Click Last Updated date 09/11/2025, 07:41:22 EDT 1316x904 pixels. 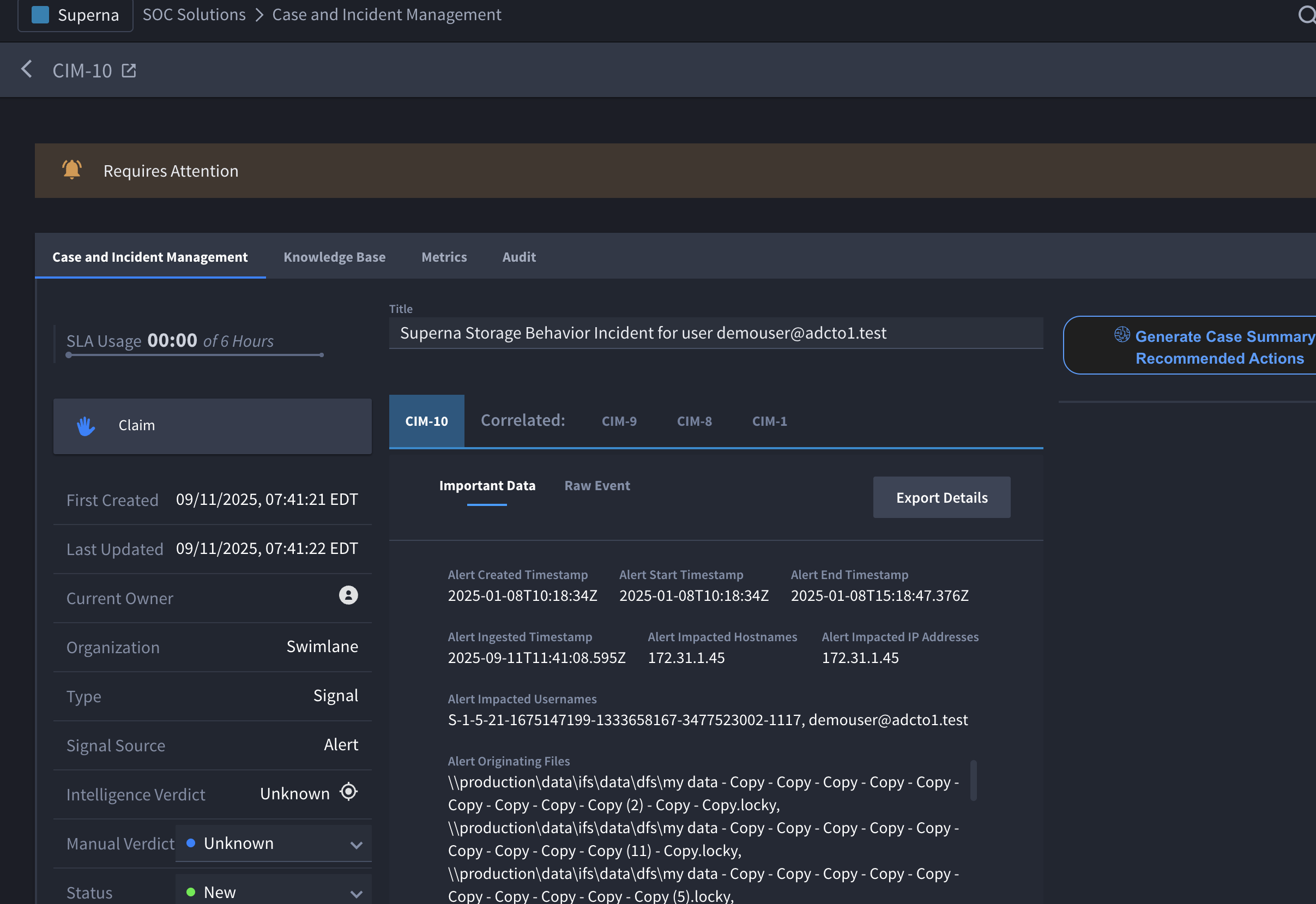click(267, 549)
